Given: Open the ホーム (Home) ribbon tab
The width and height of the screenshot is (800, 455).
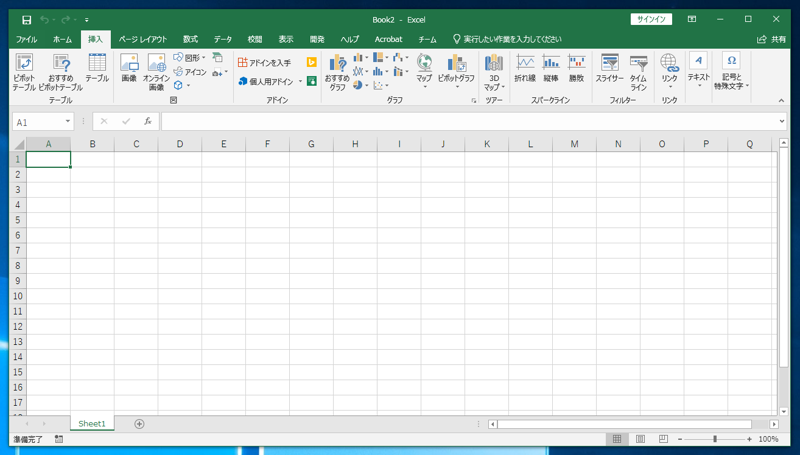Looking at the screenshot, I should pyautogui.click(x=62, y=39).
